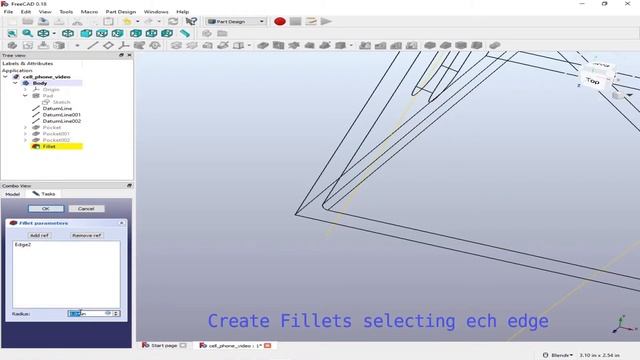Select the Sketch item under Pad
Viewport: 640px width, 360px height.
pos(61,102)
